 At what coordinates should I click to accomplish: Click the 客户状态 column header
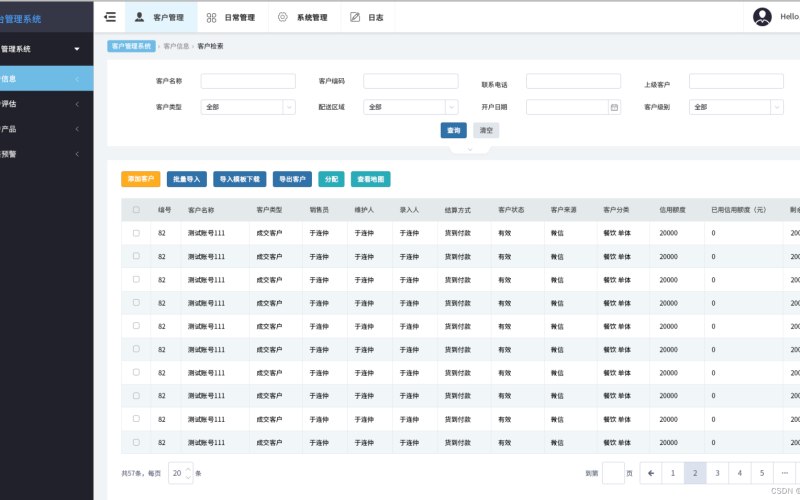511,210
